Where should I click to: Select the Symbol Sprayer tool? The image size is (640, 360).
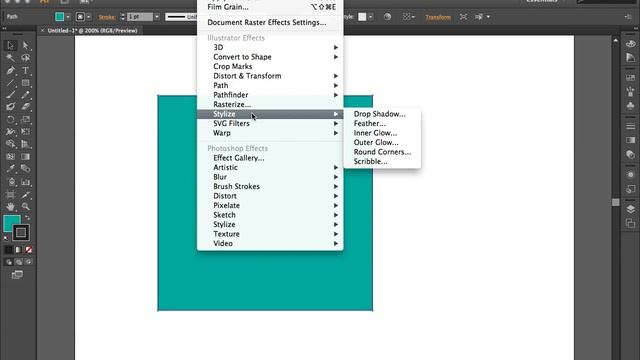10,182
